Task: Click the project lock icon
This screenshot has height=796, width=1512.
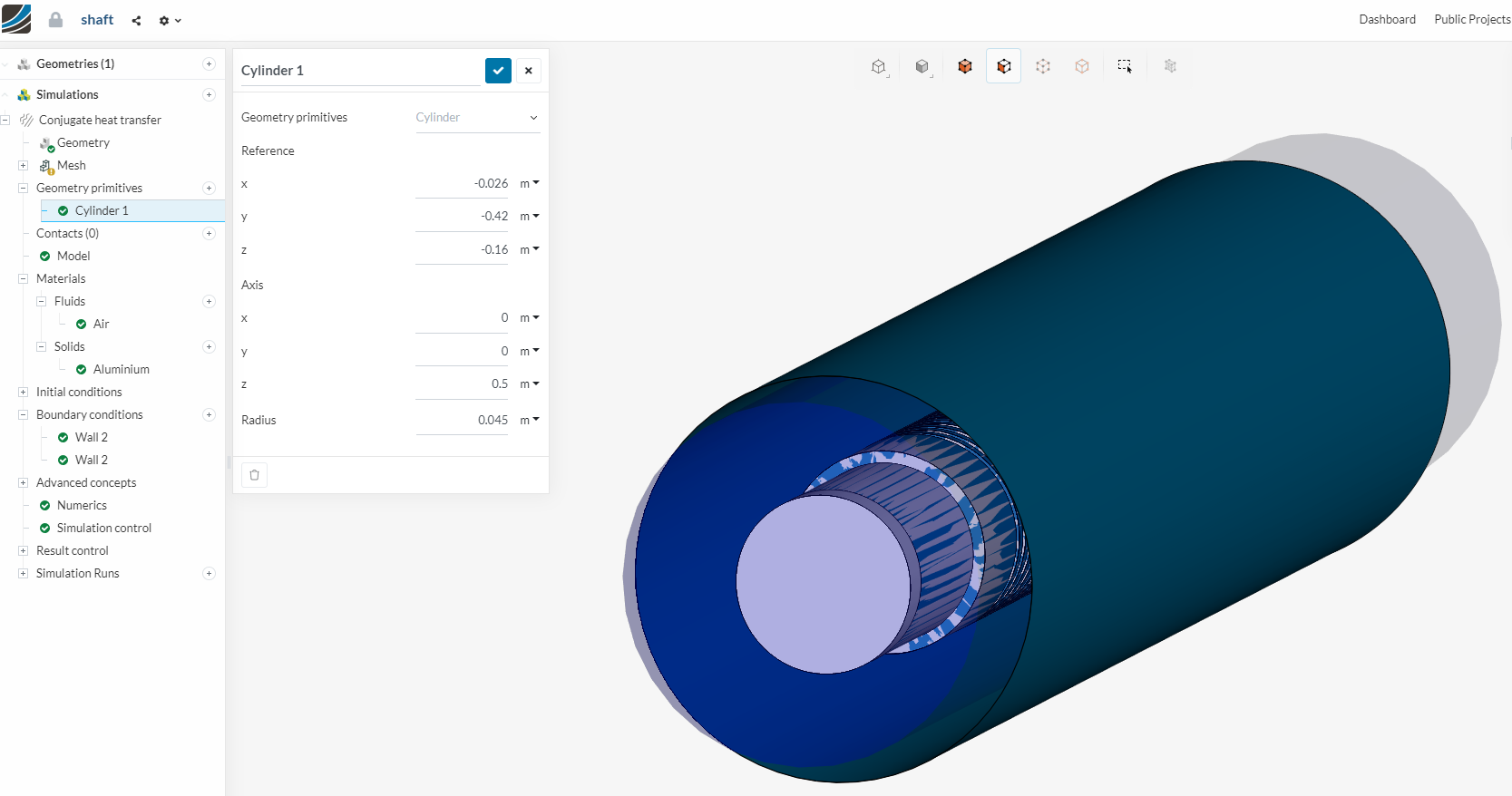Action: coord(55,20)
